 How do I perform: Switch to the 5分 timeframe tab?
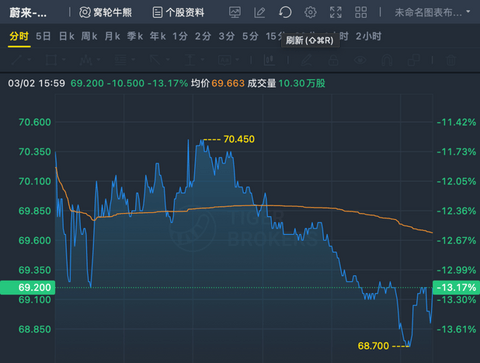[250, 36]
